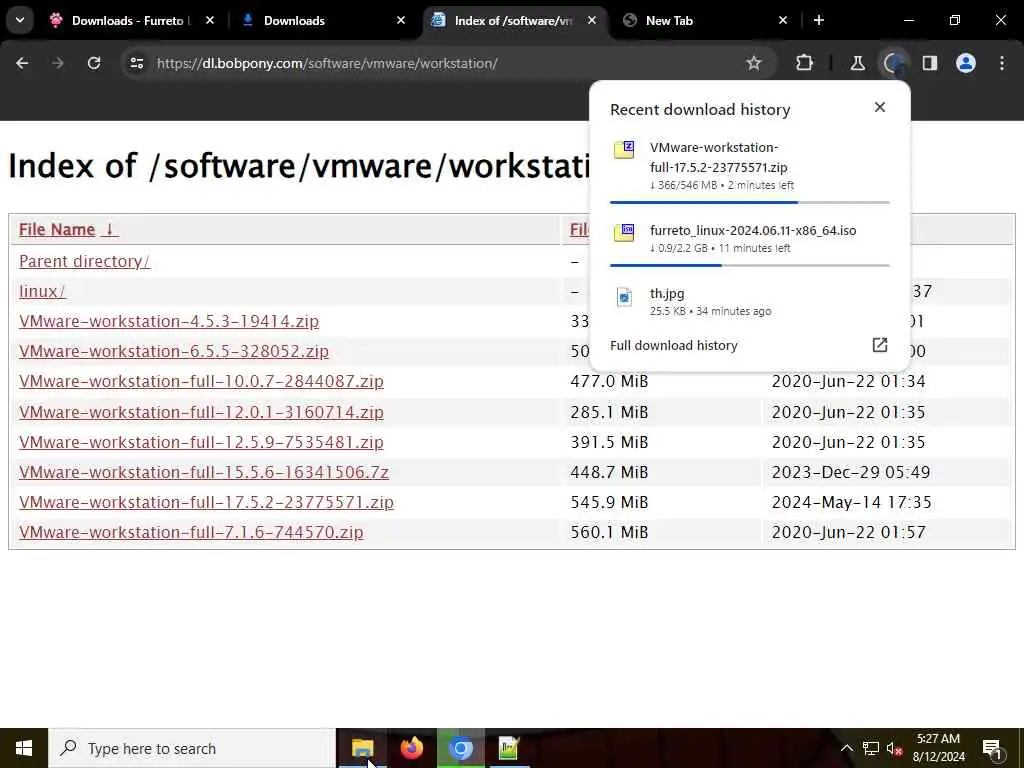Open the Extensions puzzle icon

[x=805, y=63]
